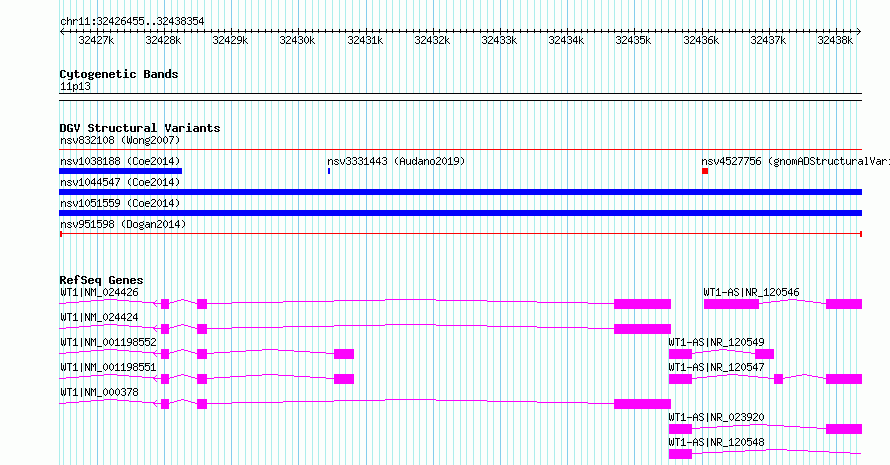This screenshot has width=890, height=465.
Task: Open transcript WT1|NM_024426 label
Action: (99, 292)
